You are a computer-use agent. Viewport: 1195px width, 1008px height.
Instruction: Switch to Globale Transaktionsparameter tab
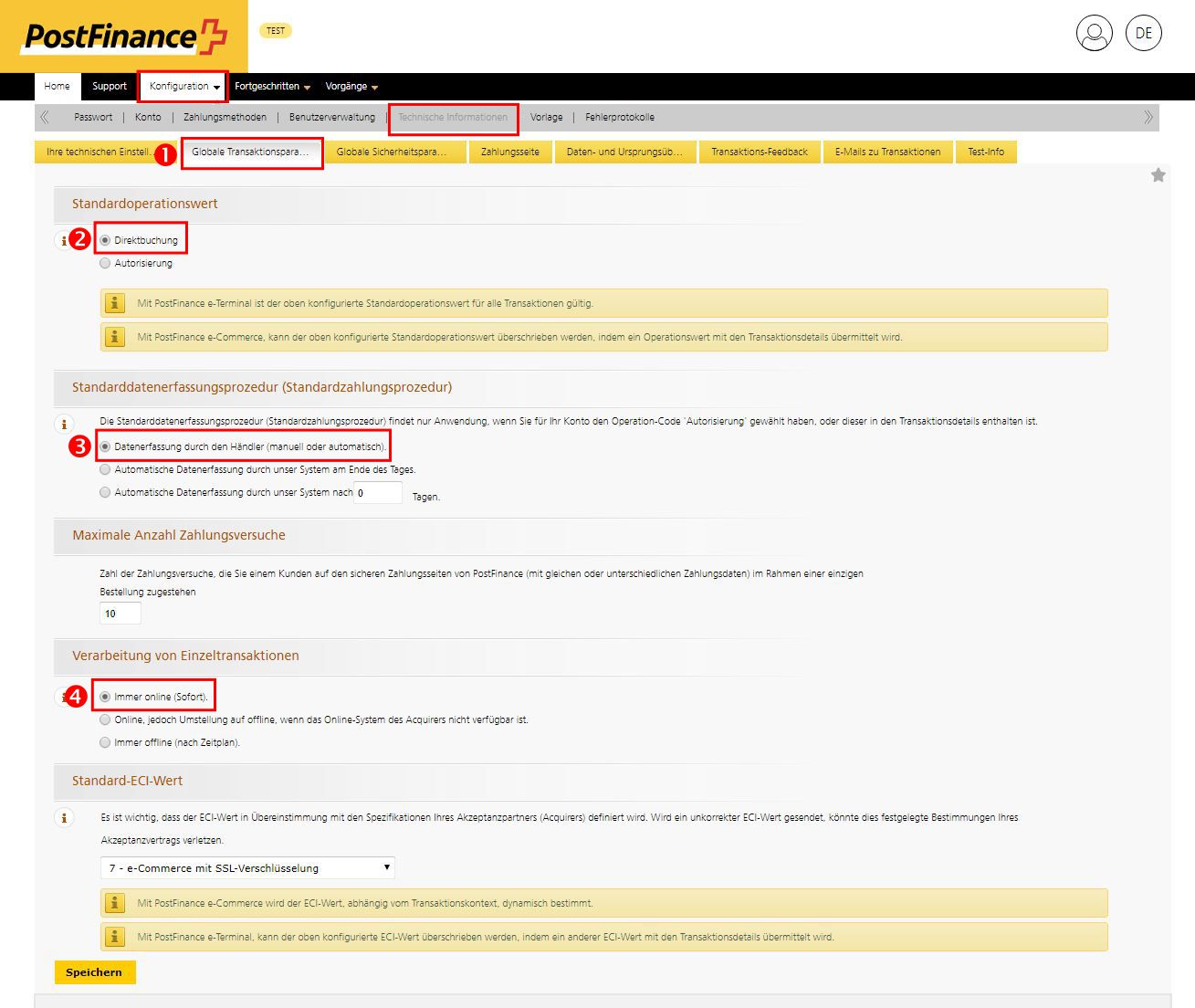coord(251,152)
